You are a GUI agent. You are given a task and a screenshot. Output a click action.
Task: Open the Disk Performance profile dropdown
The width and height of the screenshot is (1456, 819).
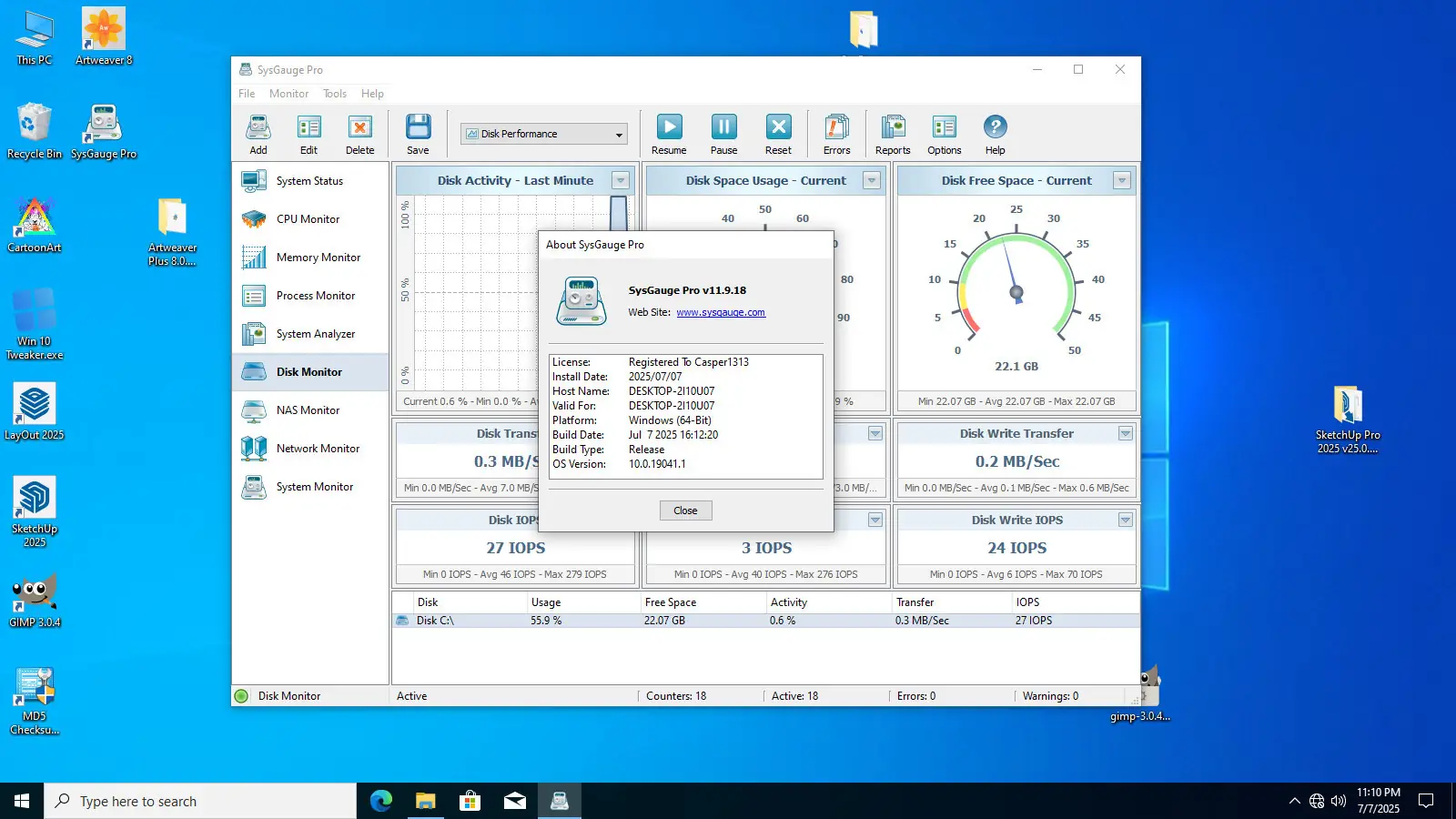coord(619,133)
